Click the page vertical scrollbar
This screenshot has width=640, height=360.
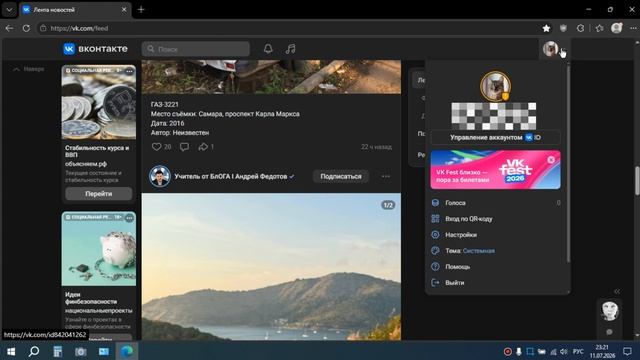click(x=637, y=181)
